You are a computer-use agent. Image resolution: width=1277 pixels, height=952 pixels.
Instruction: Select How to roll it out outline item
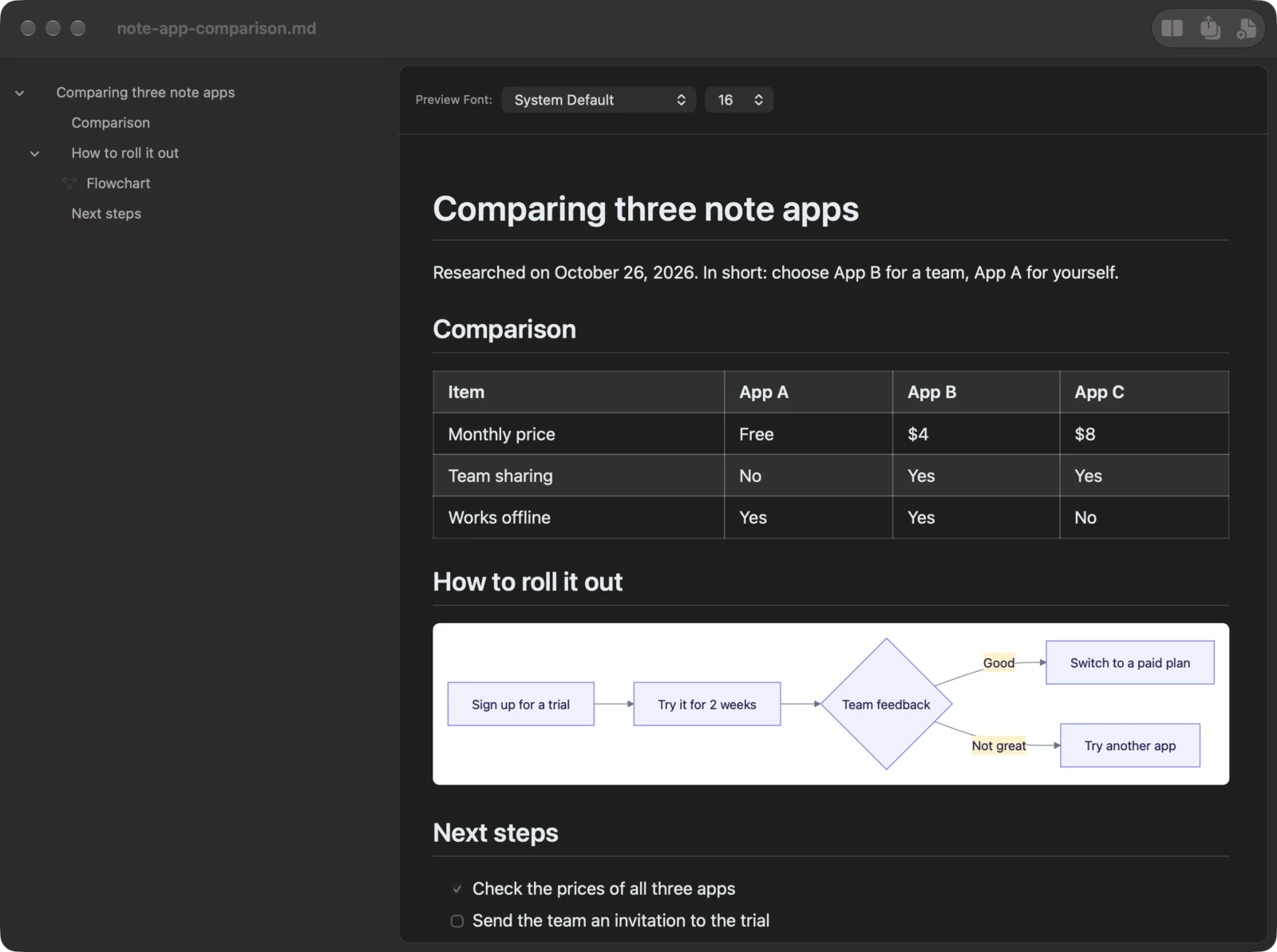[x=125, y=153]
